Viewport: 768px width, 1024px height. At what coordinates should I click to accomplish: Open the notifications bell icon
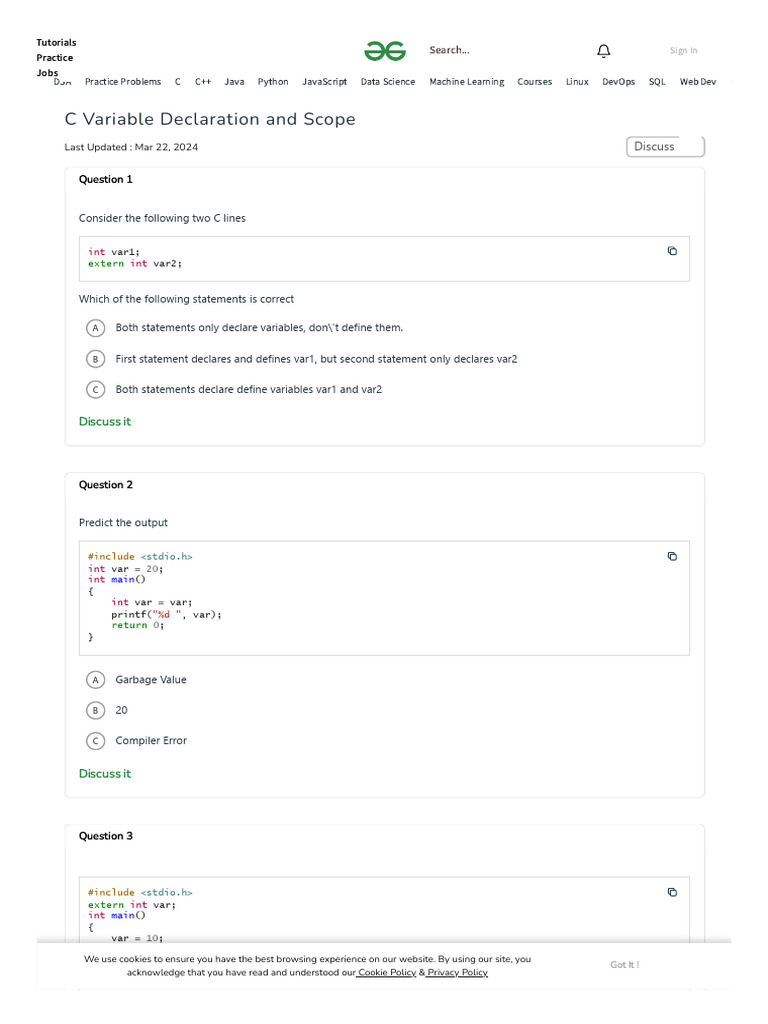(x=603, y=51)
